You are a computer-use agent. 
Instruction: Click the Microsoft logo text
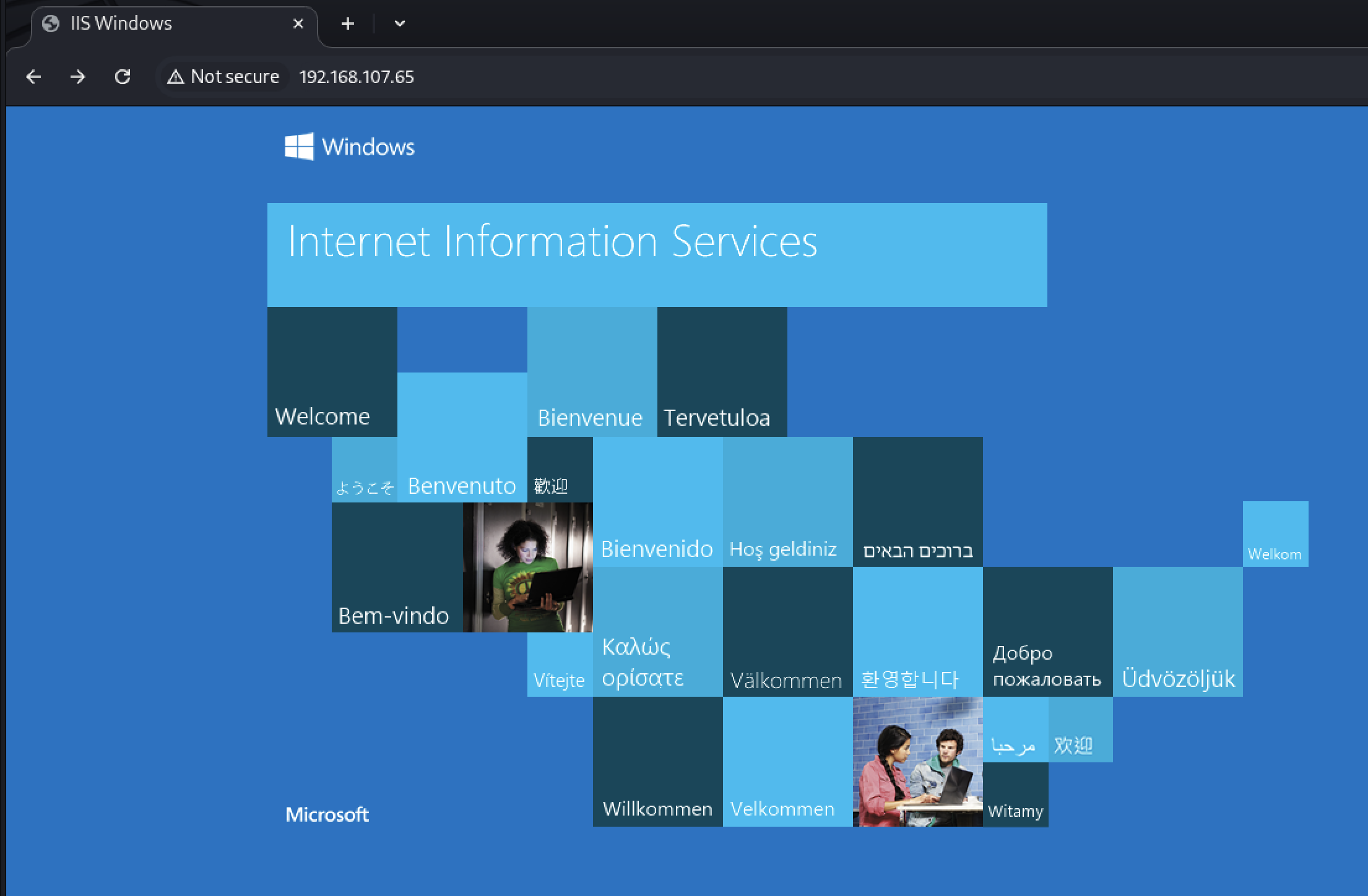(327, 814)
